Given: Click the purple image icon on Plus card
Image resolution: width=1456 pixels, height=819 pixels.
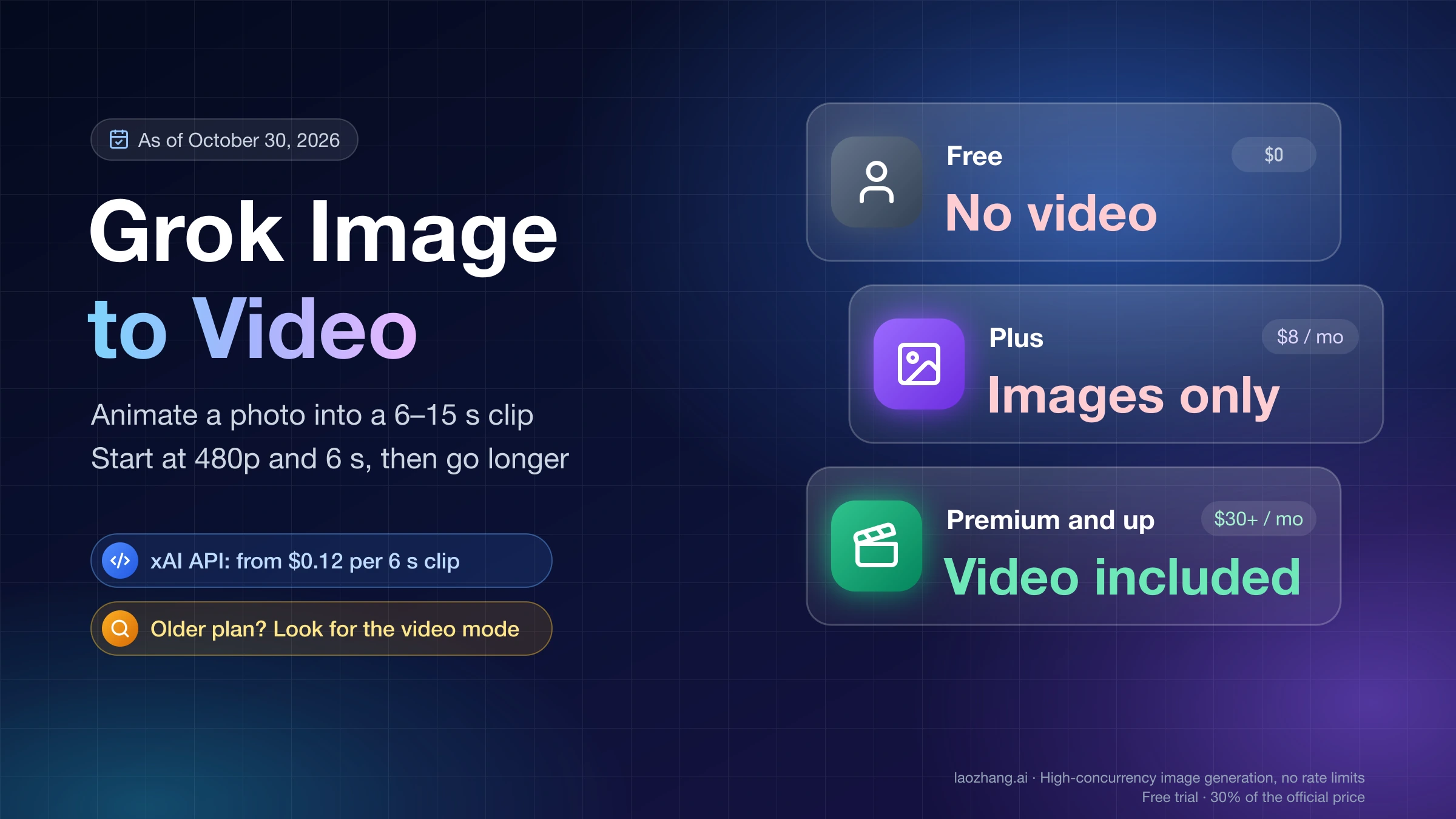Looking at the screenshot, I should 919,364.
